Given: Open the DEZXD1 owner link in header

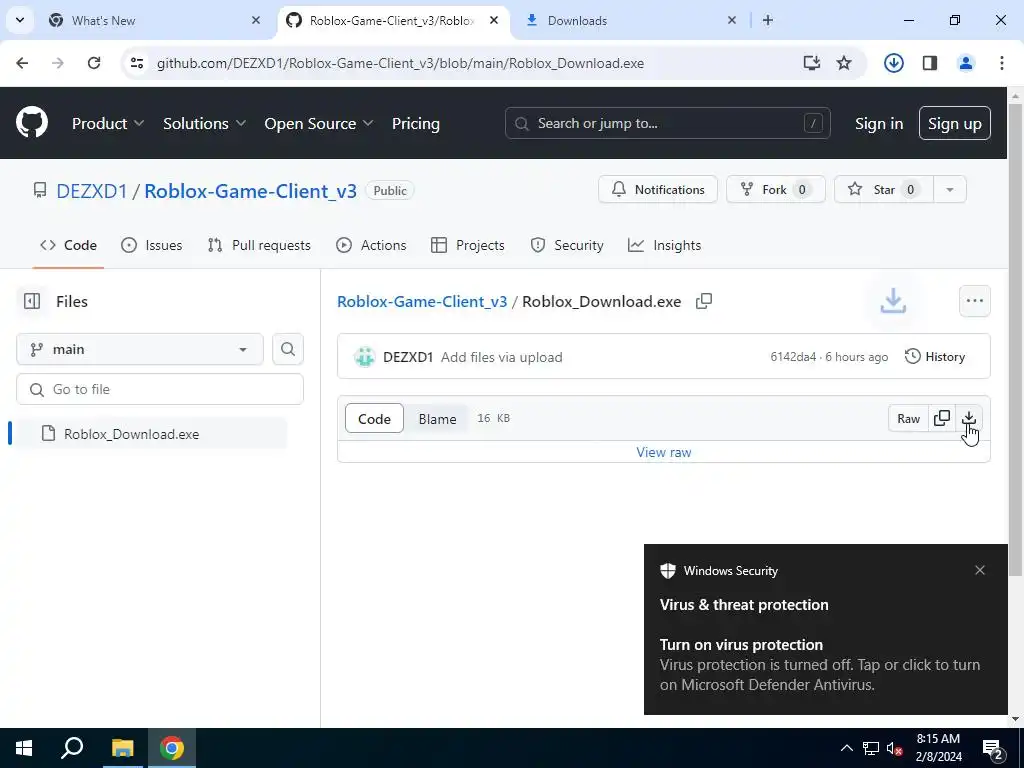Looking at the screenshot, I should tap(91, 191).
